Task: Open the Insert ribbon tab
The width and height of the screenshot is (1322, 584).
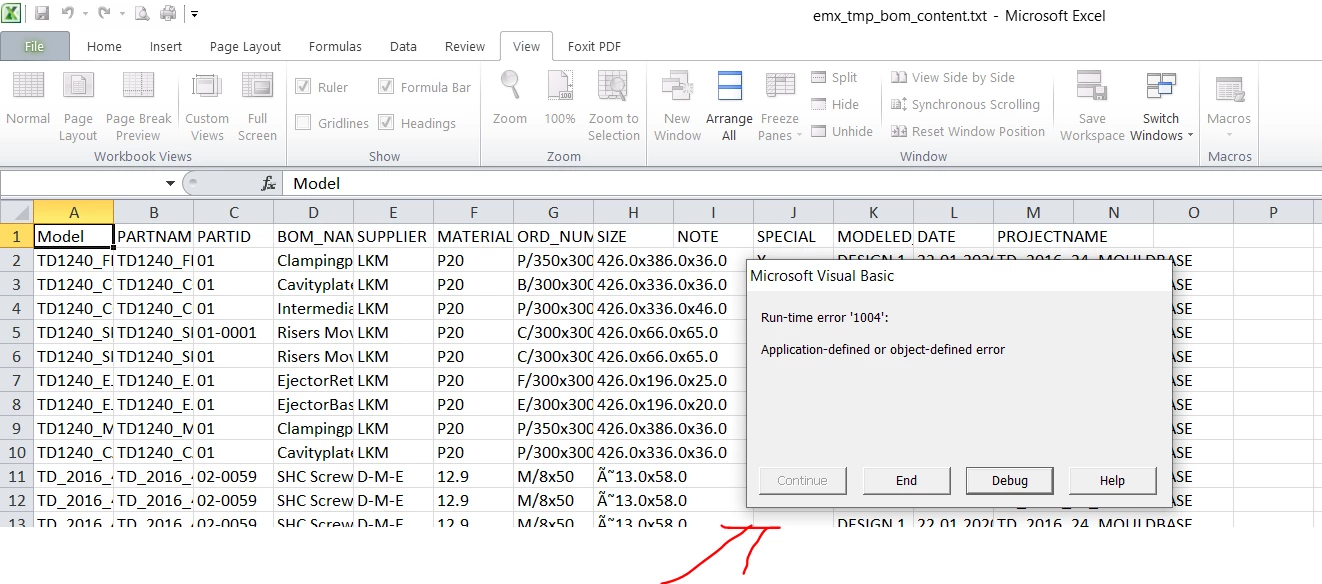Action: 166,46
